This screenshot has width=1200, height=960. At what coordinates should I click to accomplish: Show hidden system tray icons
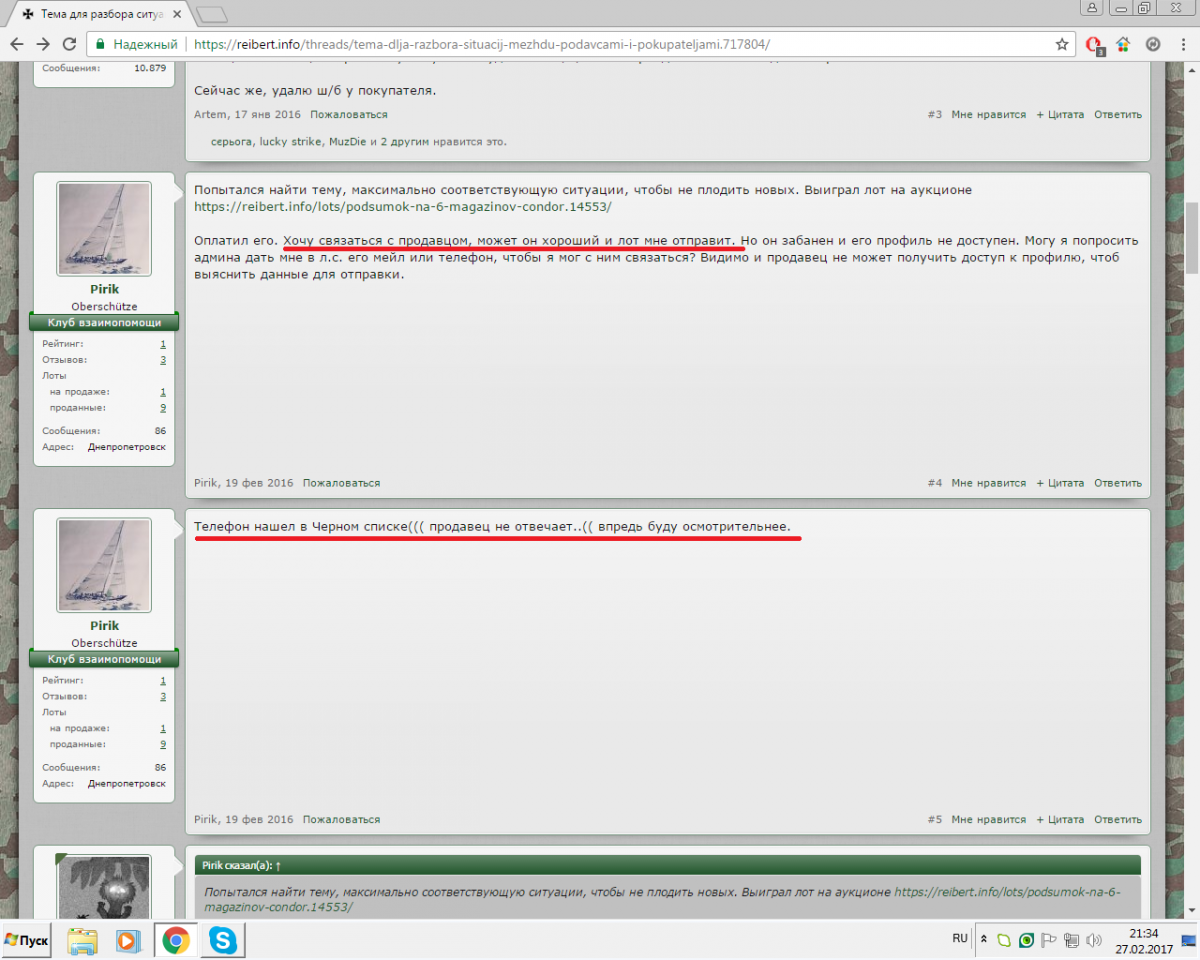pos(984,940)
